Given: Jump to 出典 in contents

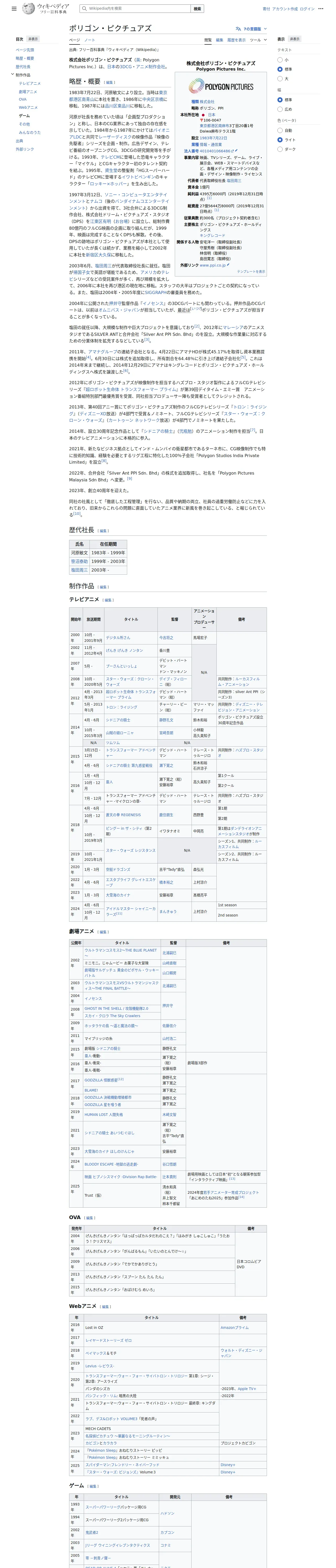Looking at the screenshot, I should [20, 141].
